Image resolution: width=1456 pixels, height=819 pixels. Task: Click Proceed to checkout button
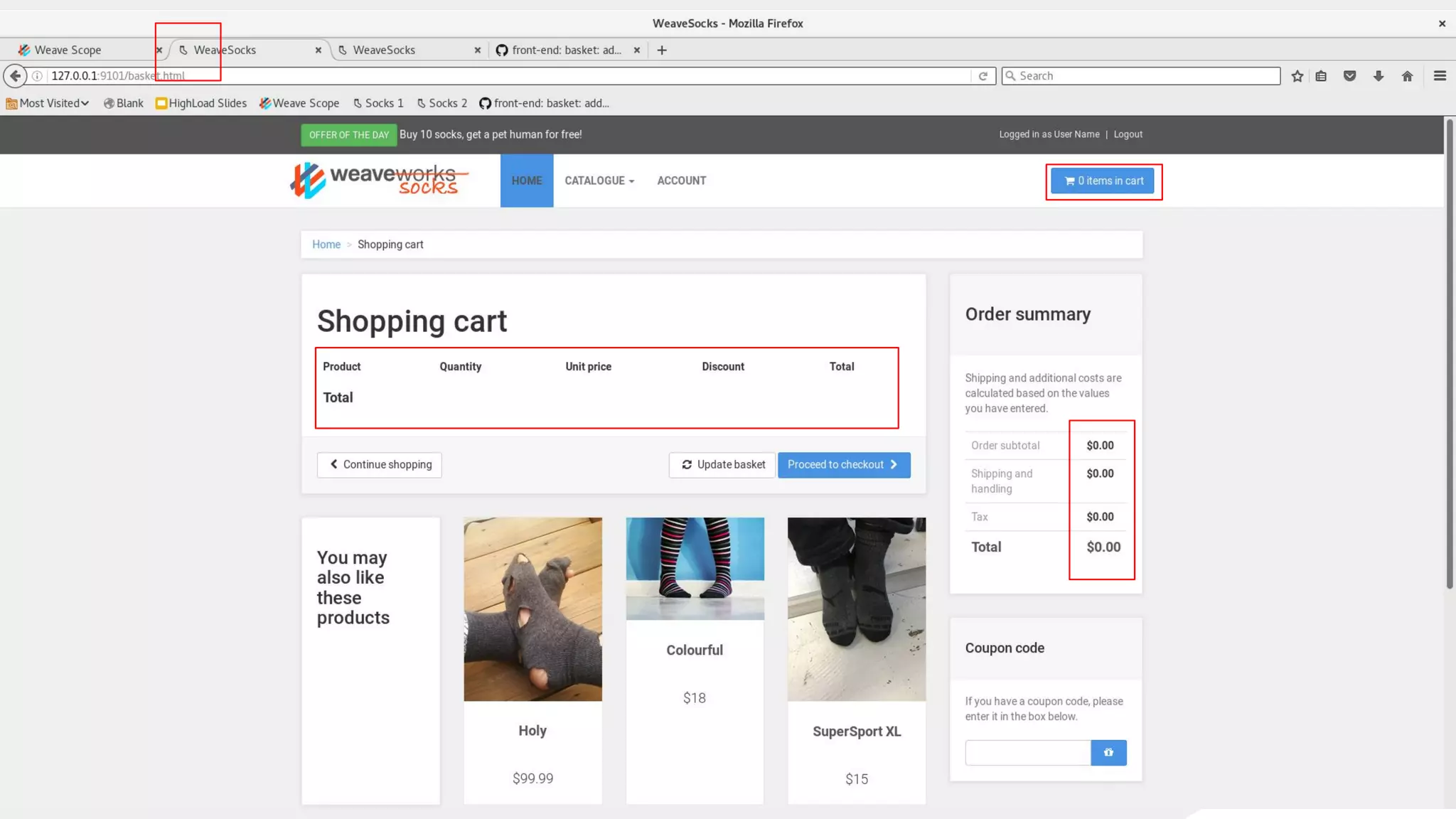(843, 465)
